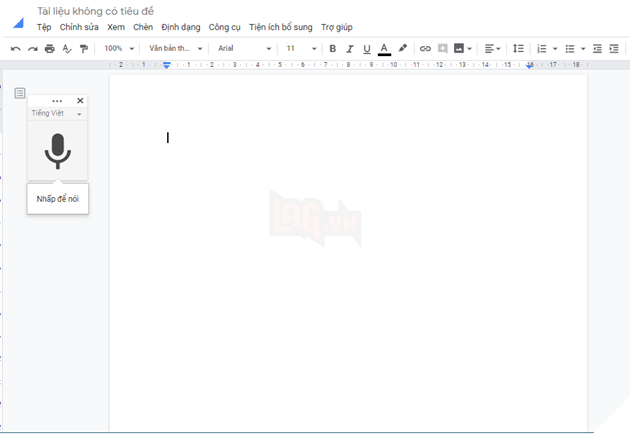The width and height of the screenshot is (630, 437).
Task: Open the document outline icon
Action: point(20,93)
